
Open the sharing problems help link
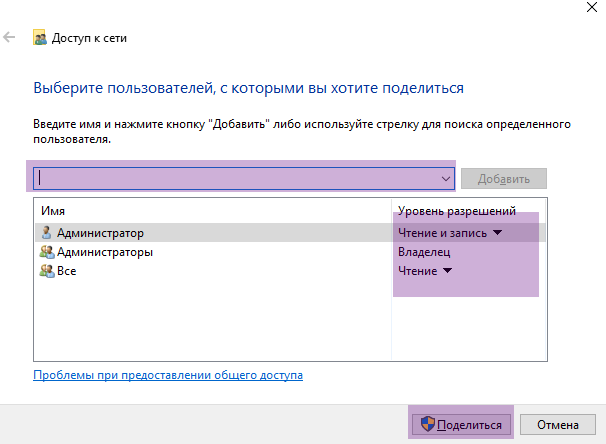[x=168, y=375]
